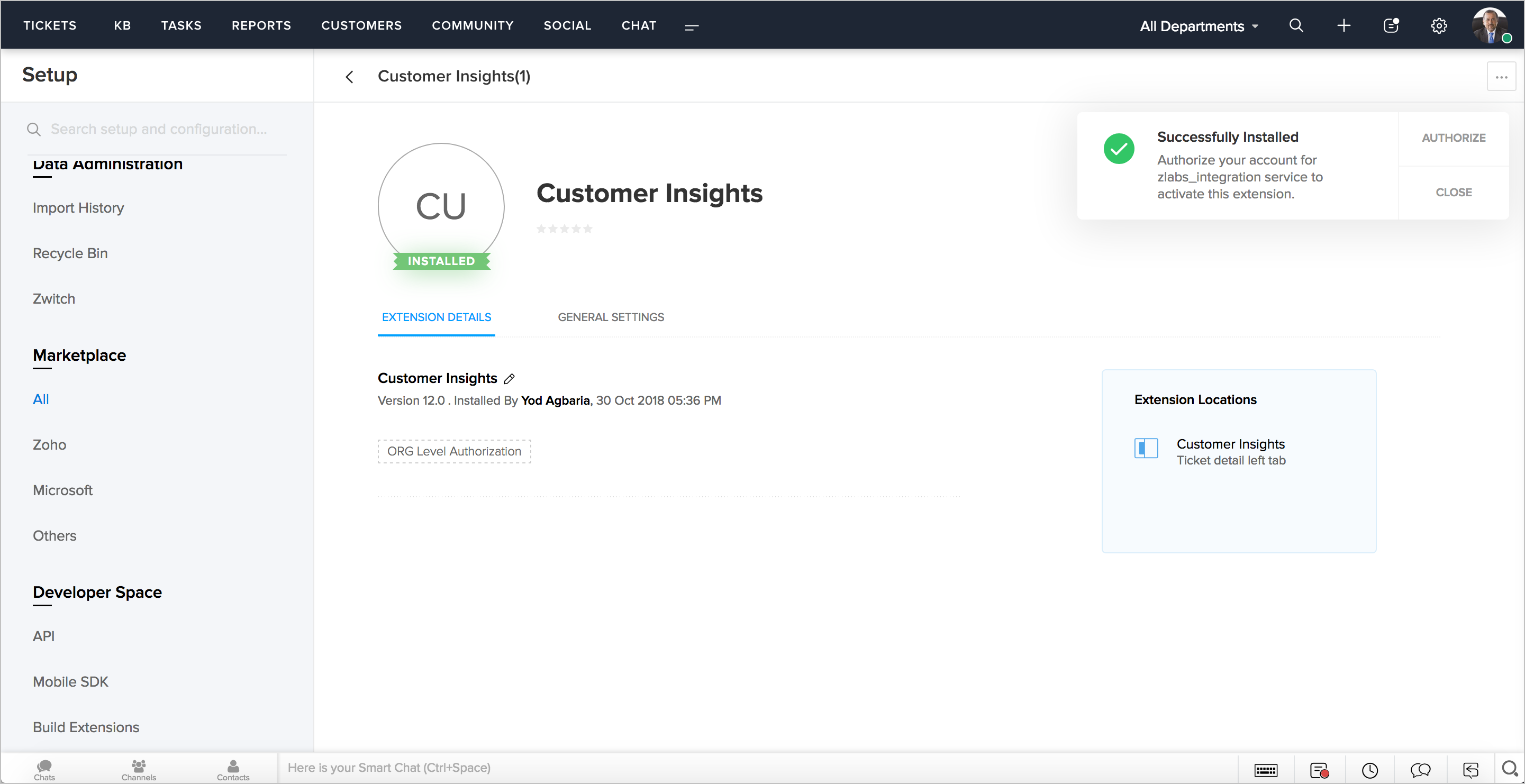Open the Reports menu item
Screen dimensions: 1525x784
pyautogui.click(x=261, y=25)
